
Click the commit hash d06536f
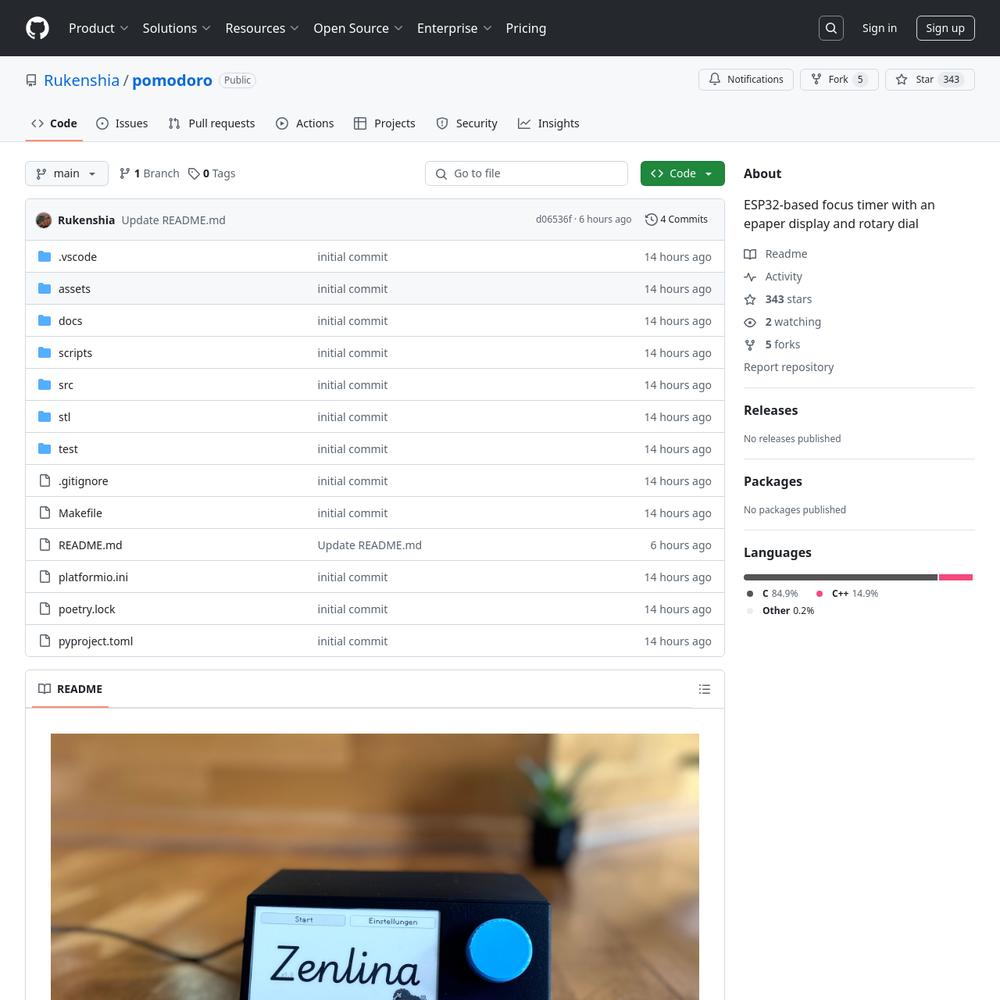tap(554, 219)
